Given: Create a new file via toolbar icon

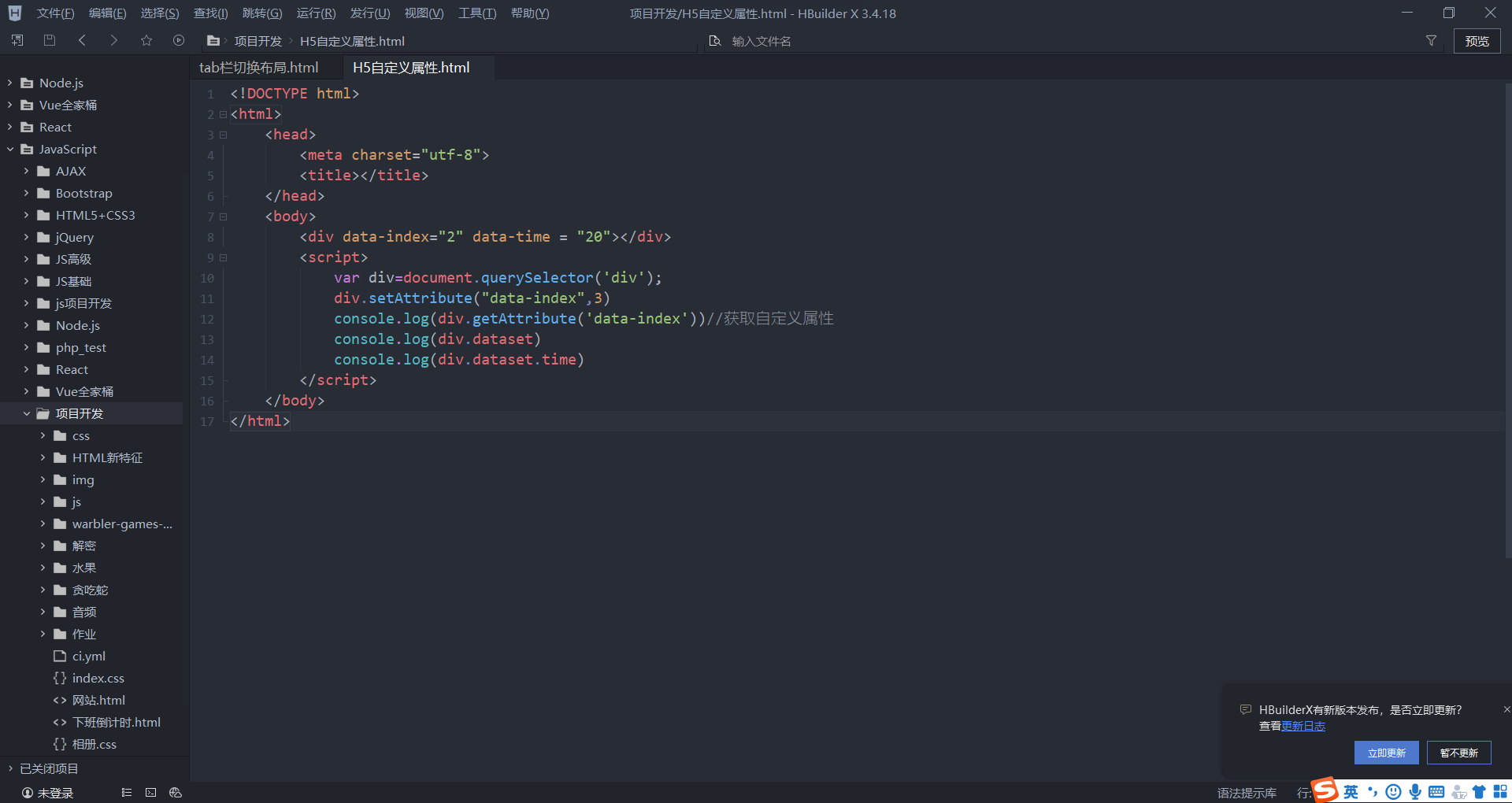Looking at the screenshot, I should click(17, 40).
